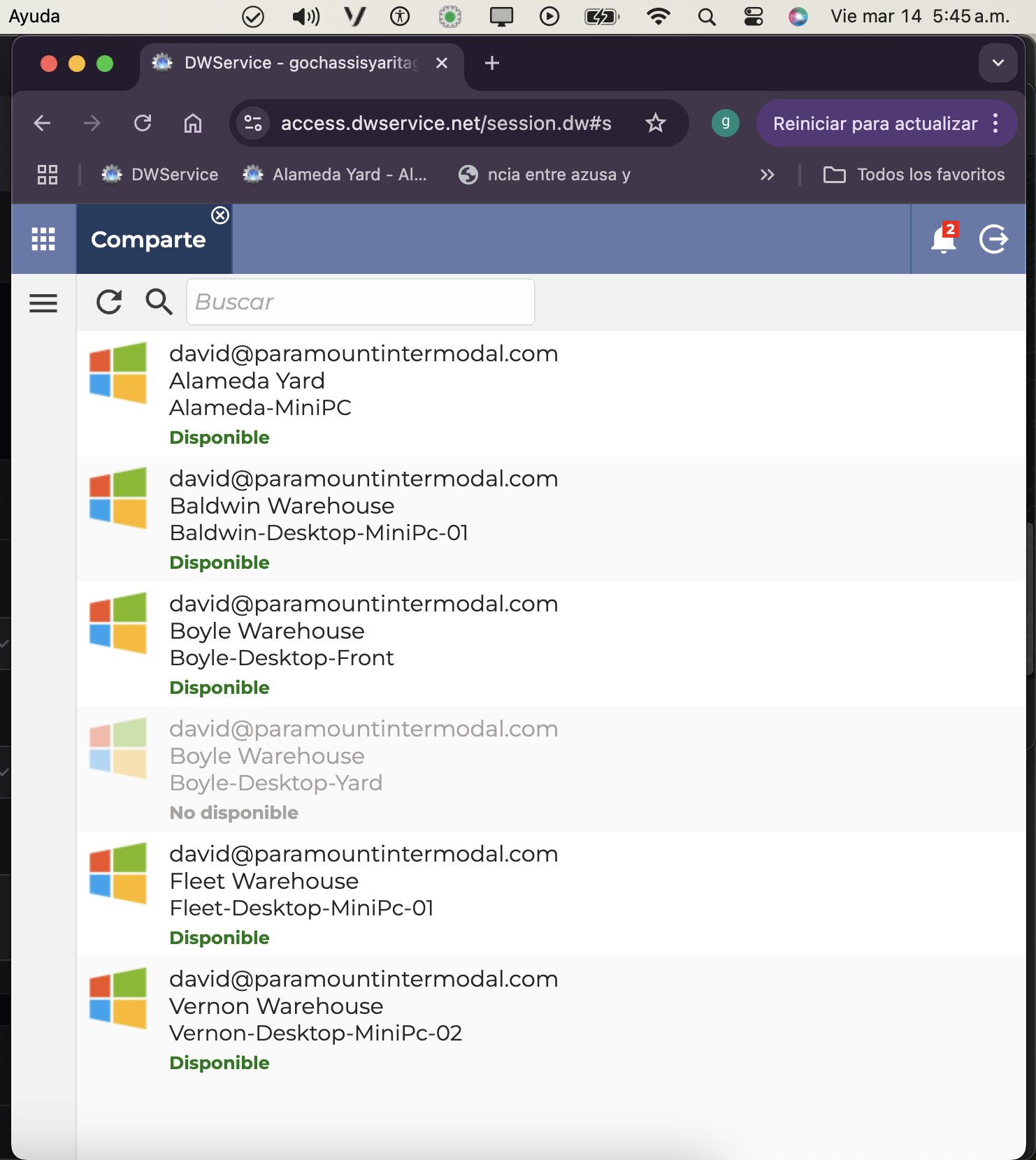Viewport: 1036px width, 1160px height.
Task: Open the Ayuda menu
Action: point(34,16)
